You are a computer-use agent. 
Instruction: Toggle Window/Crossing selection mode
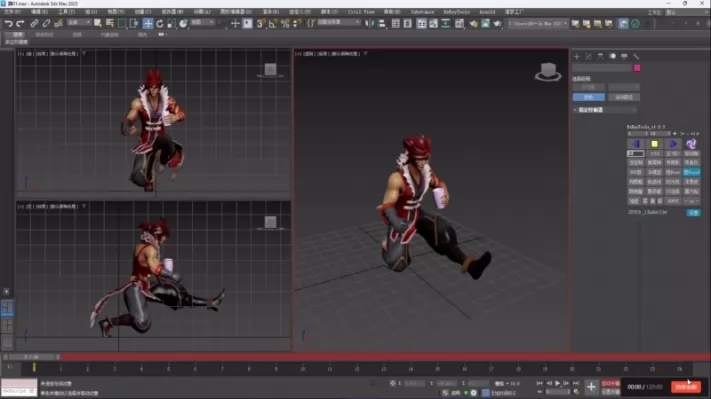[134, 24]
